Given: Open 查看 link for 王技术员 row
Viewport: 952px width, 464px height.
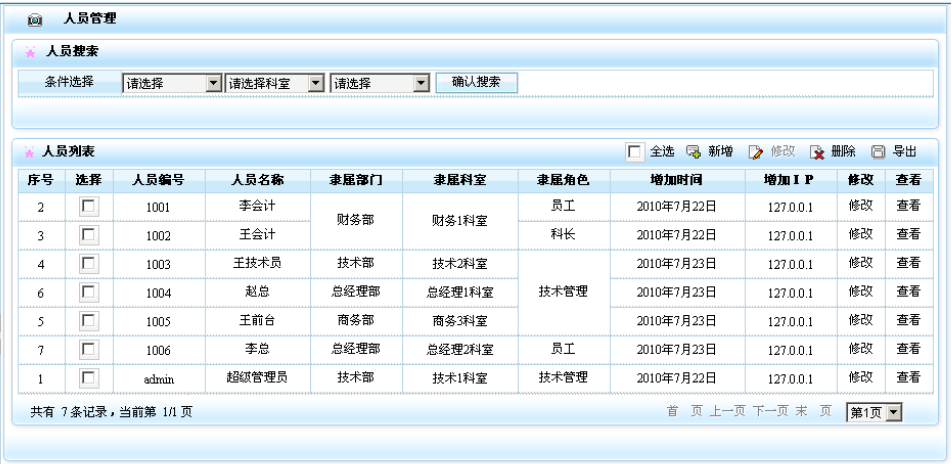Looking at the screenshot, I should pos(908,263).
